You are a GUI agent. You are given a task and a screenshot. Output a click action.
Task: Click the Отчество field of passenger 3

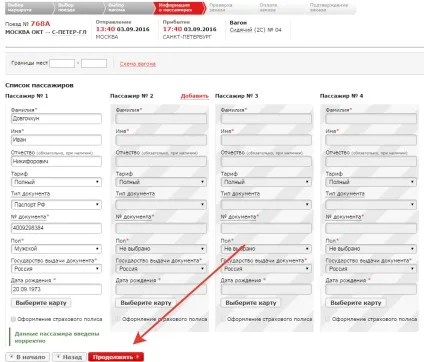(266, 161)
